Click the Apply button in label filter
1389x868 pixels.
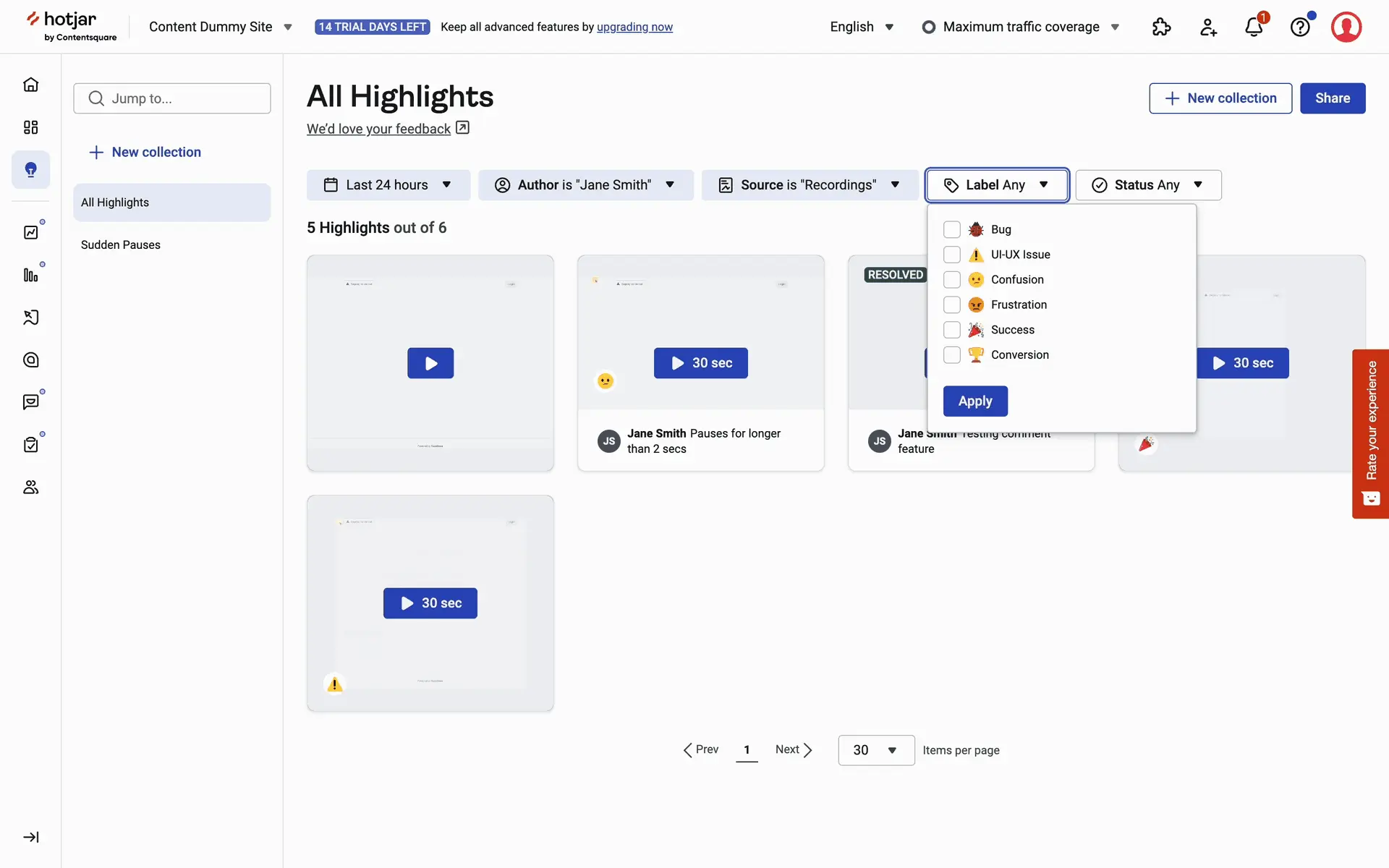point(974,401)
